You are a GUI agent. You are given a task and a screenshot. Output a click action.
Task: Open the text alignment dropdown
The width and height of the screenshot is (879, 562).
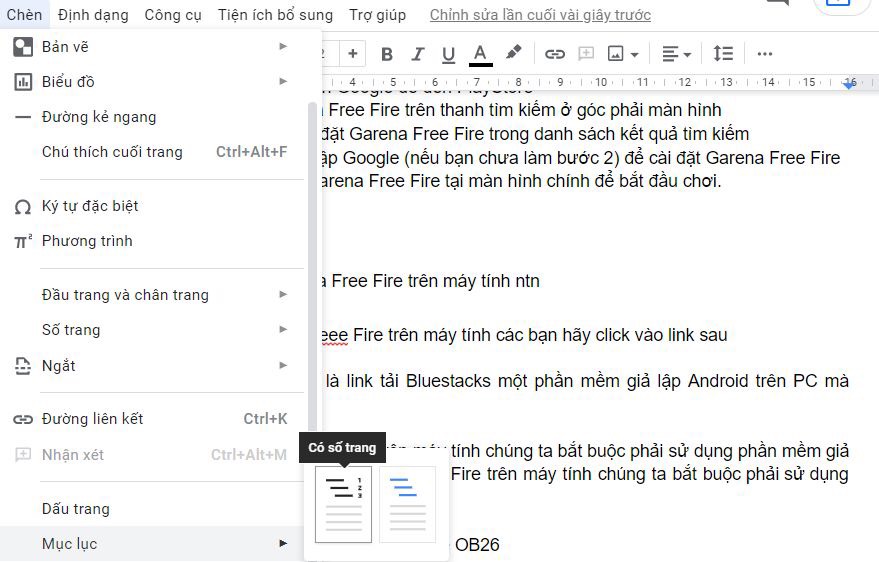click(677, 54)
